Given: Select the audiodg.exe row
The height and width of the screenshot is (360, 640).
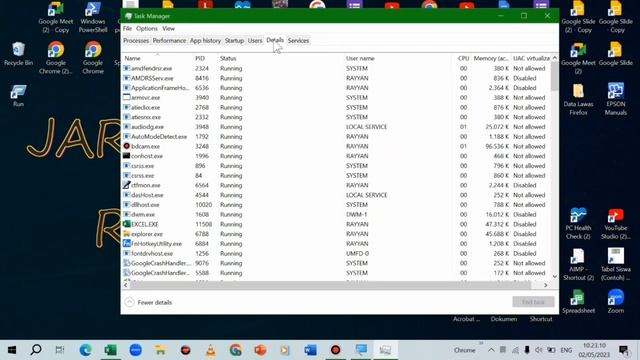Looking at the screenshot, I should (336, 127).
